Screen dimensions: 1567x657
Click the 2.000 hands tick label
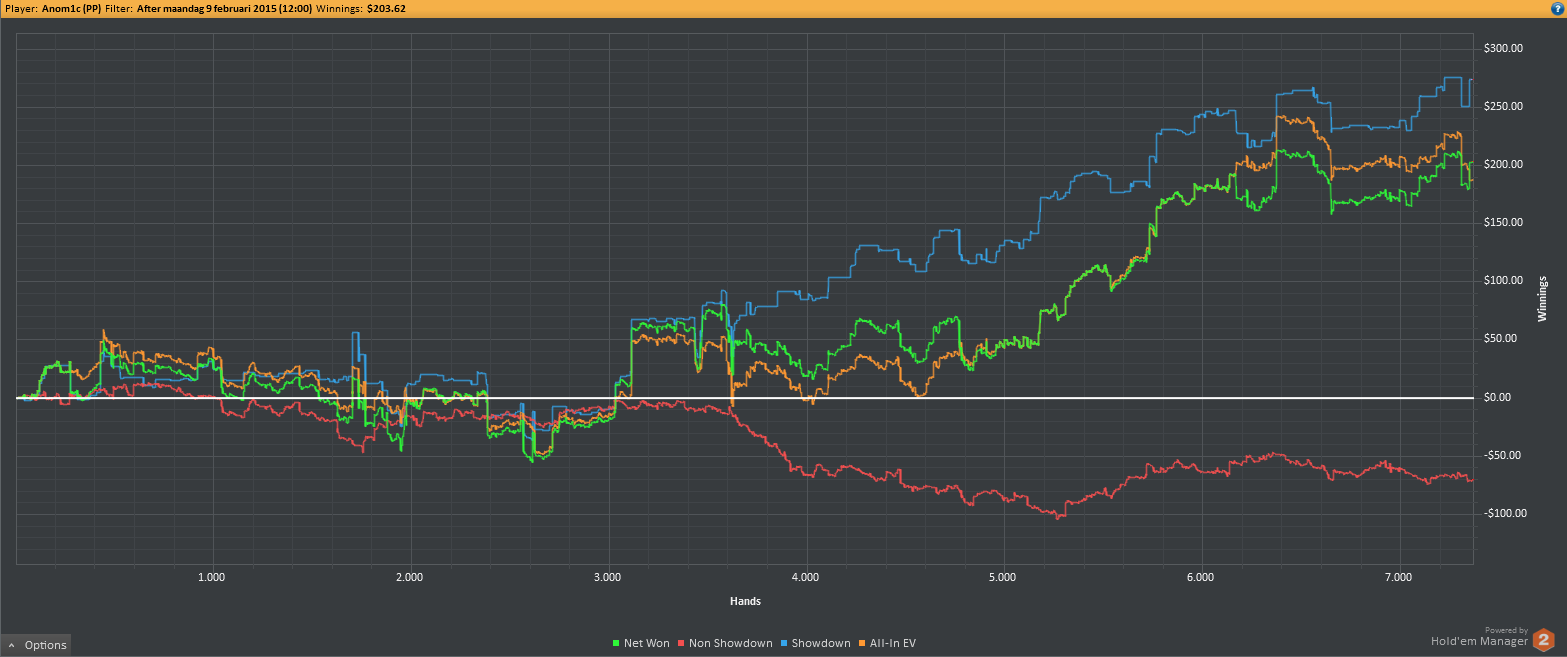tap(409, 577)
